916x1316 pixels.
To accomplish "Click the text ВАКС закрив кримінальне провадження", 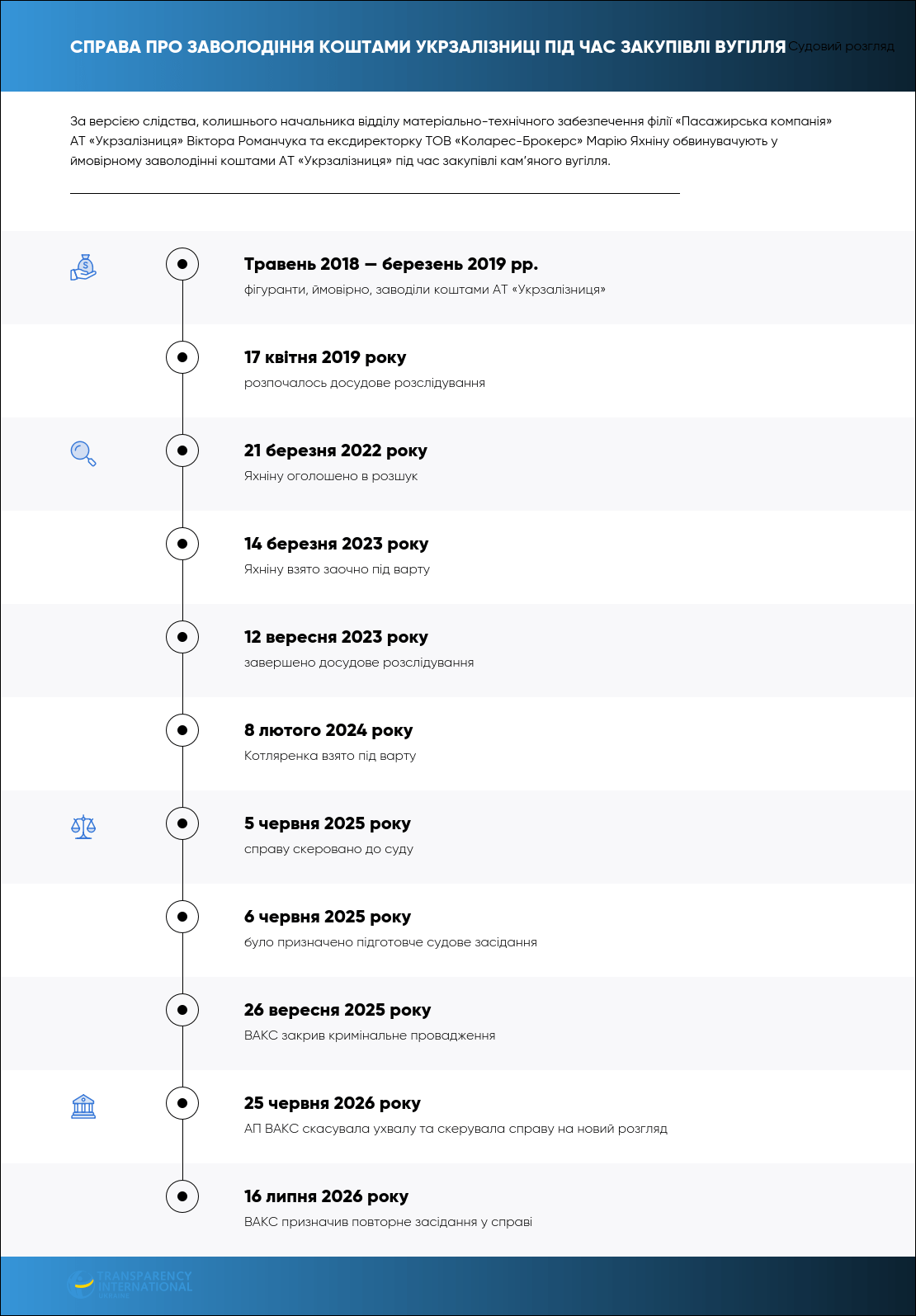I will (x=370, y=1035).
